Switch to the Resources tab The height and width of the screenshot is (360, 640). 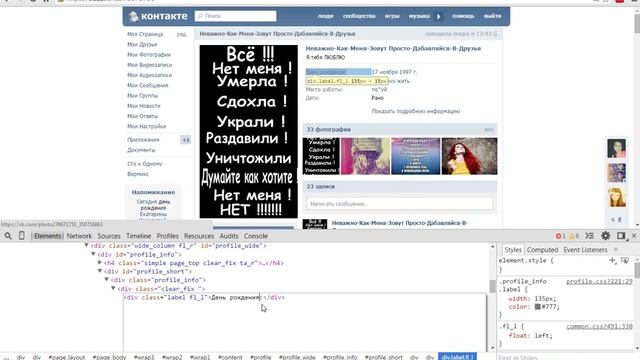point(199,236)
